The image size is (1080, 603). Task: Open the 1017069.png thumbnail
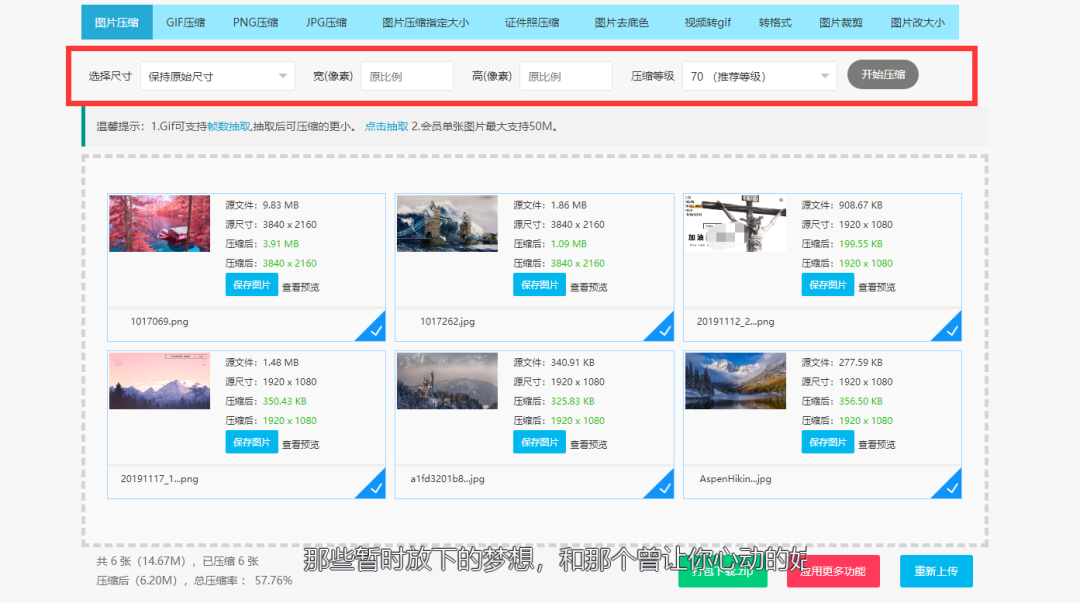(159, 223)
